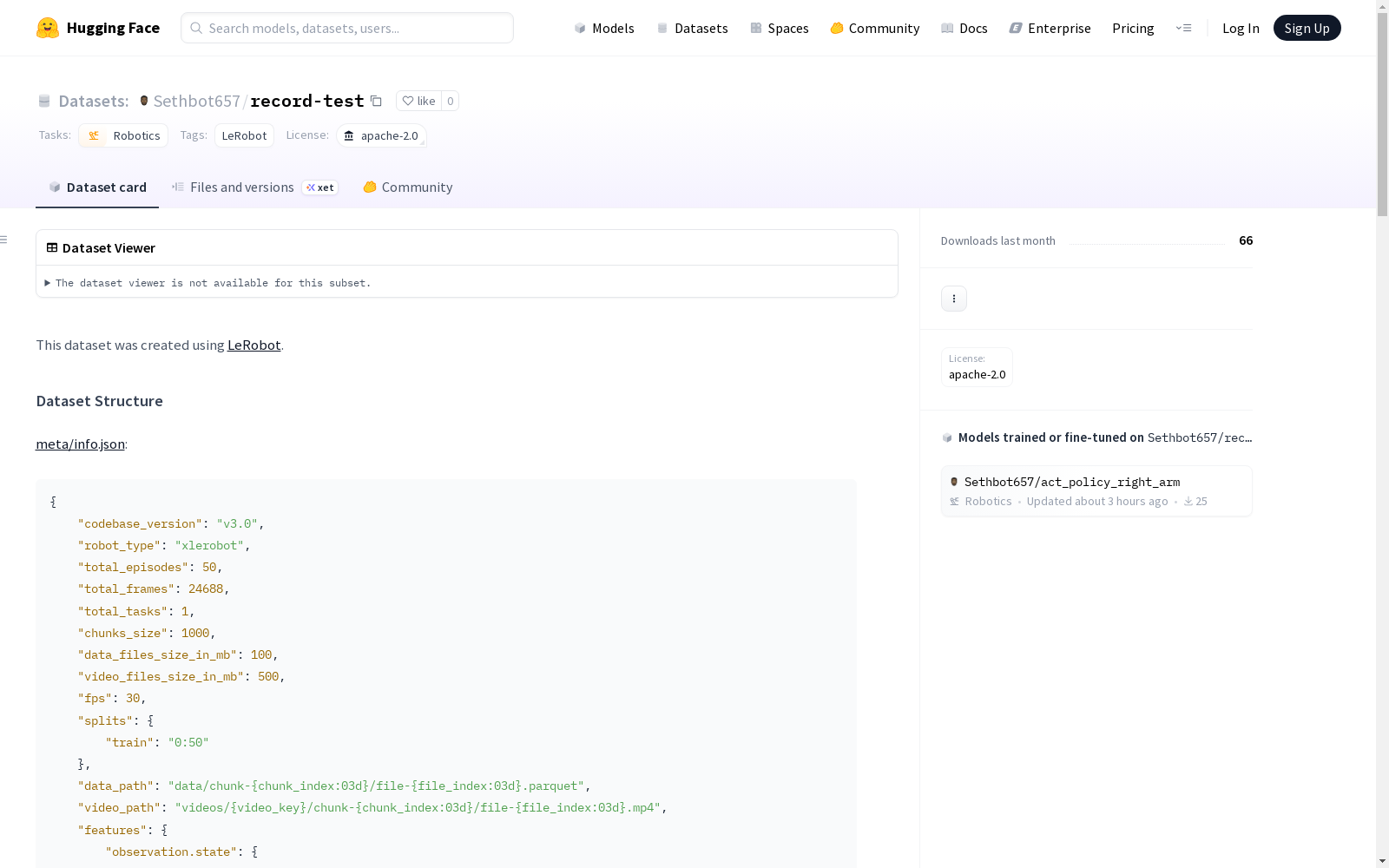Click the "chunks_size" value 1000
The height and width of the screenshot is (868, 1389).
195,633
